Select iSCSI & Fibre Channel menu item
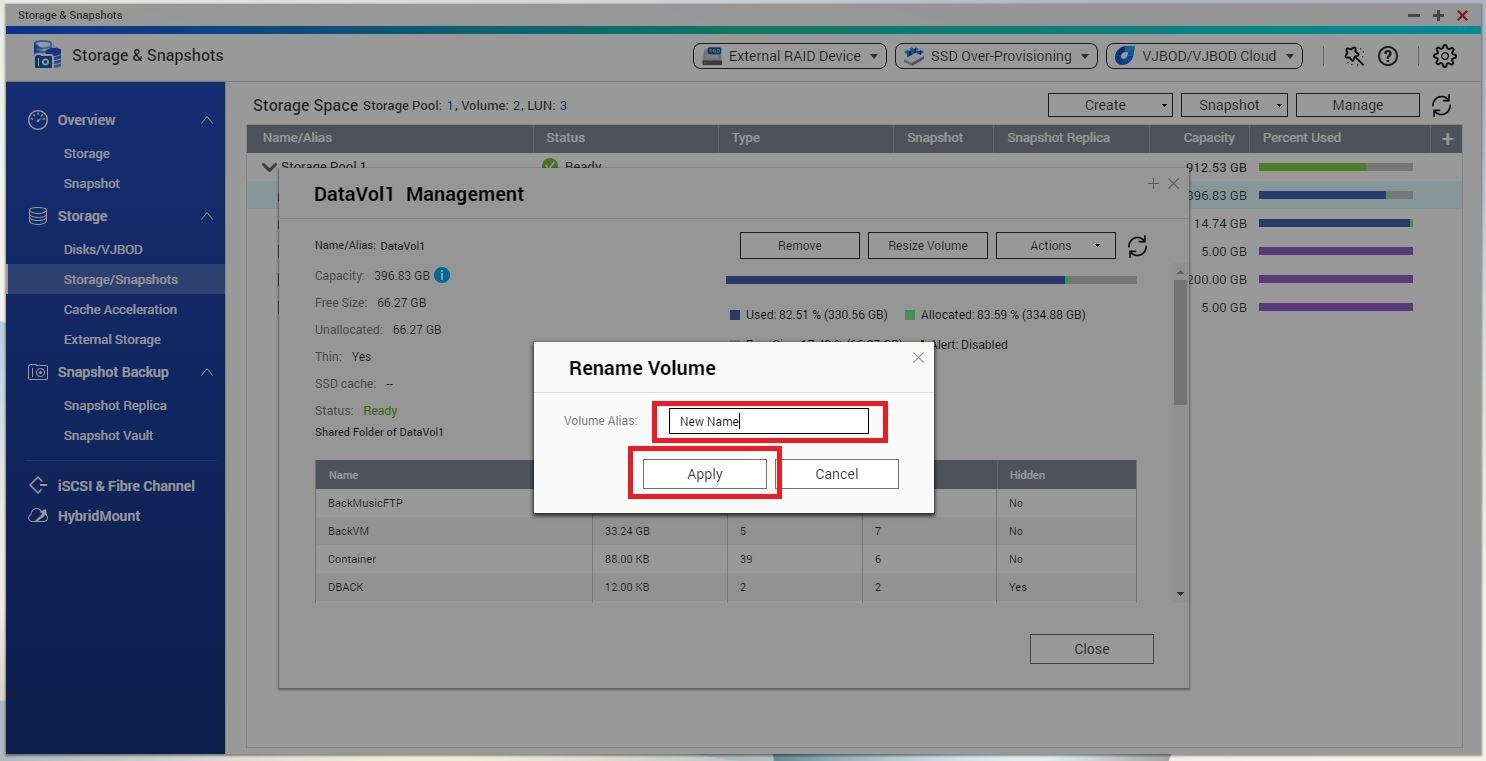Screen dimensions: 1486x761 pos(126,486)
